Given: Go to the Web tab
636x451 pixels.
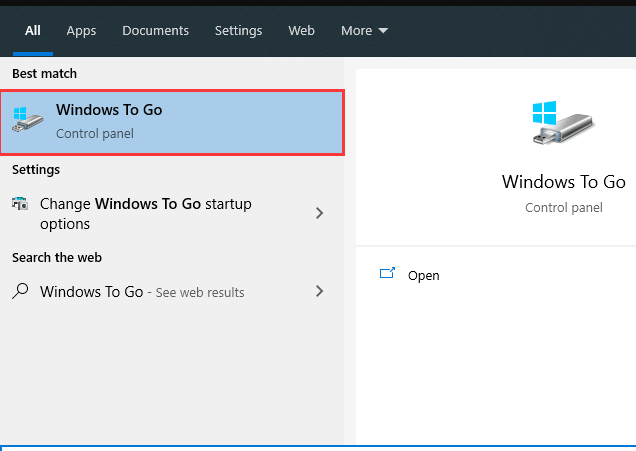Looking at the screenshot, I should click(x=301, y=31).
